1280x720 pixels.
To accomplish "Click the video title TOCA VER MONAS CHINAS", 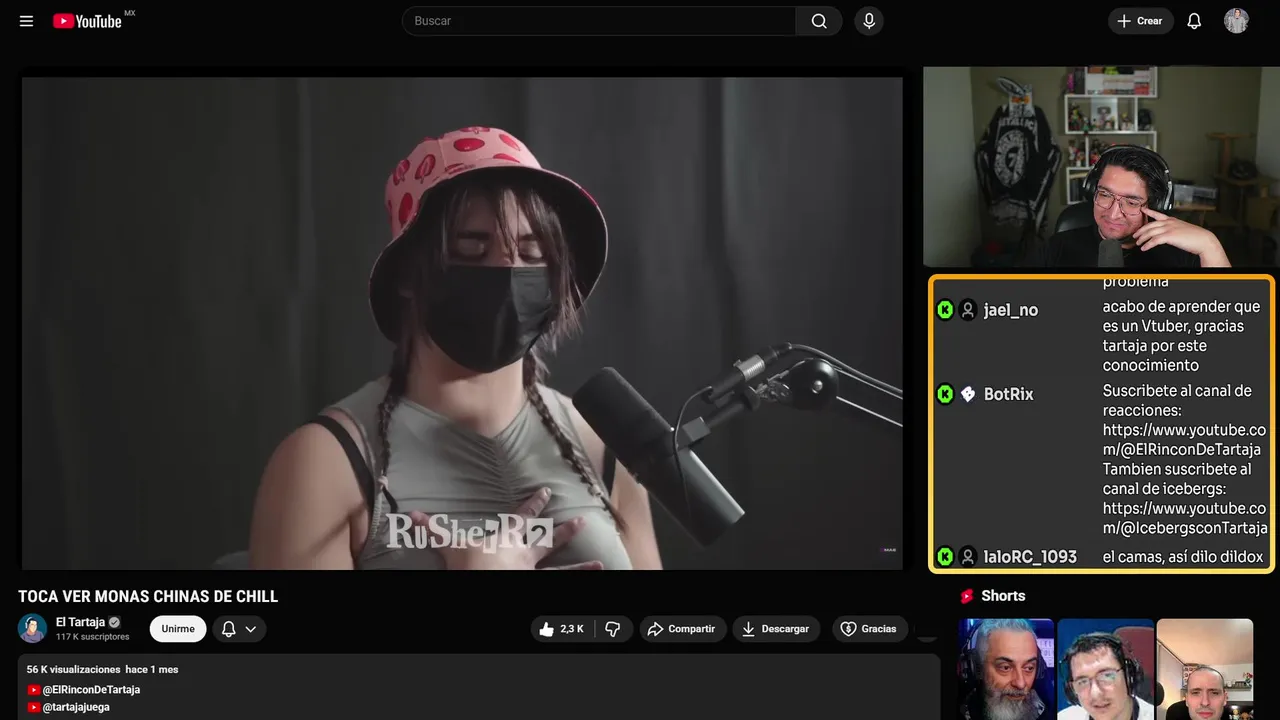I will point(148,597).
